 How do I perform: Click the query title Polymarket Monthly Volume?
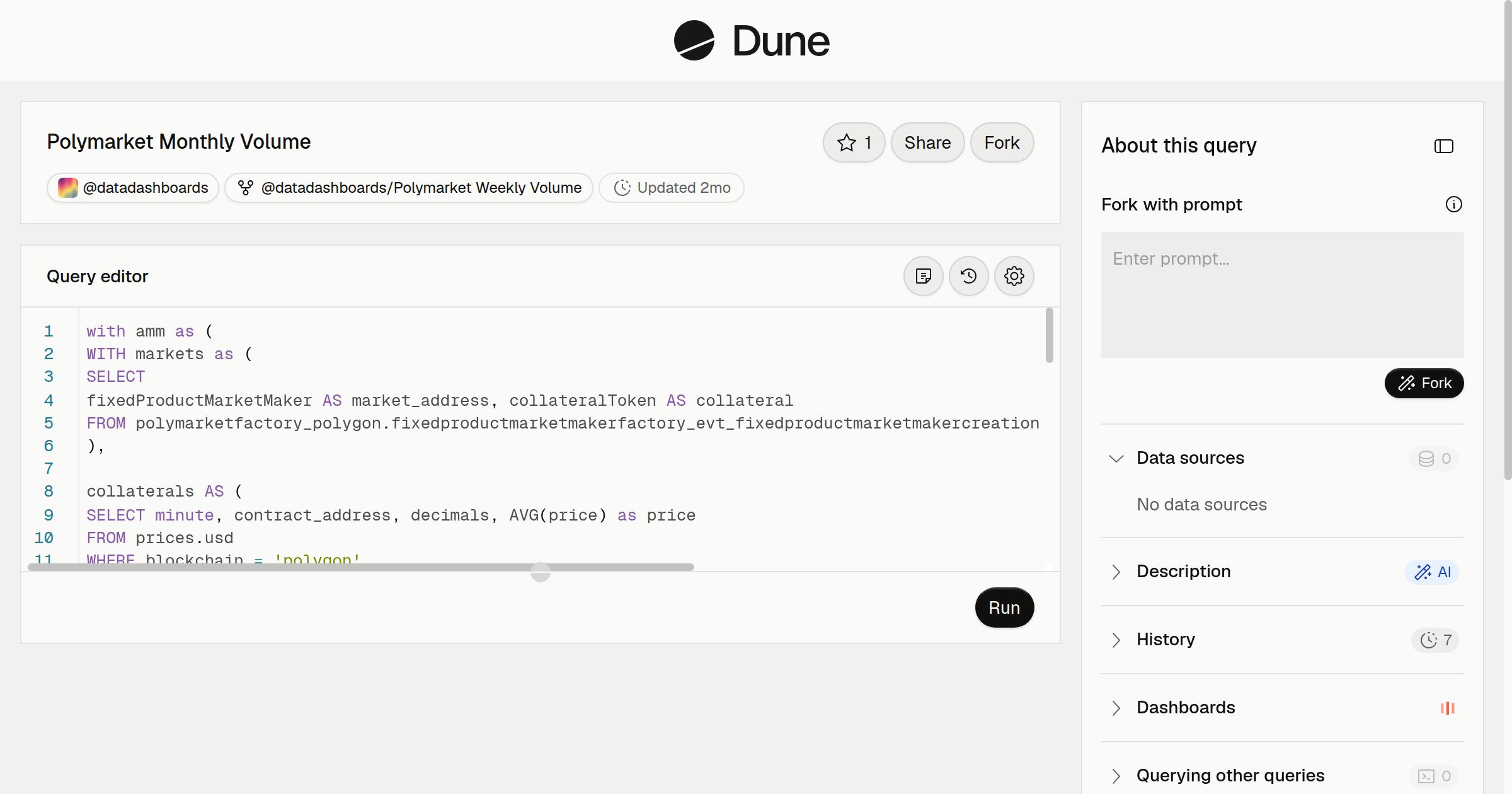(x=179, y=142)
